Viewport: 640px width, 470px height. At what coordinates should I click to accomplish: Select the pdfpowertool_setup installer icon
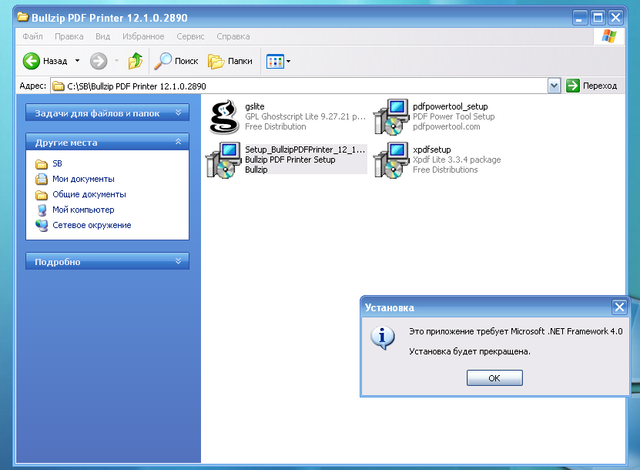coord(392,117)
